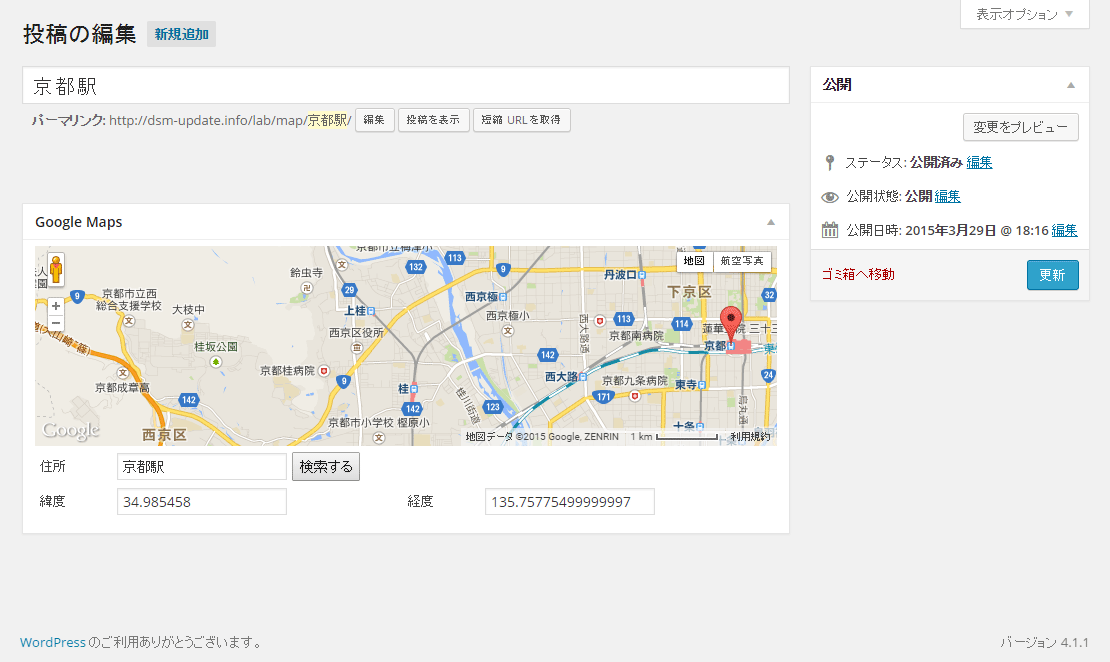Edit the 公開状態 visibility link
This screenshot has height=662, width=1110.
(947, 196)
